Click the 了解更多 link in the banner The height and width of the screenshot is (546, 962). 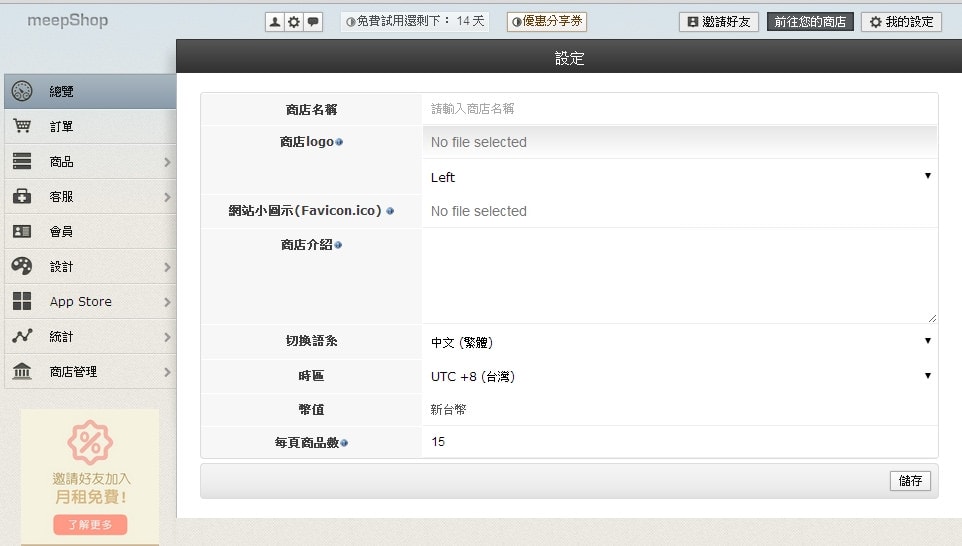(x=90, y=525)
